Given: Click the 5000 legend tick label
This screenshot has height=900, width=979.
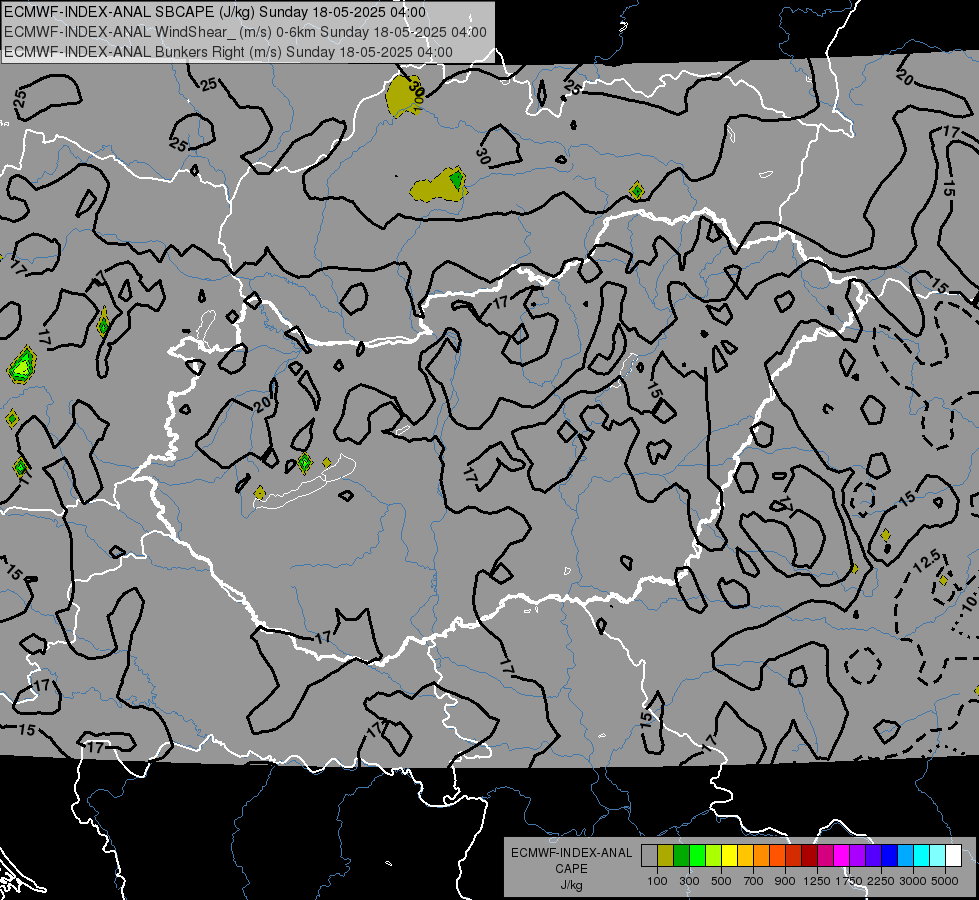Looking at the screenshot, I should coord(945,881).
